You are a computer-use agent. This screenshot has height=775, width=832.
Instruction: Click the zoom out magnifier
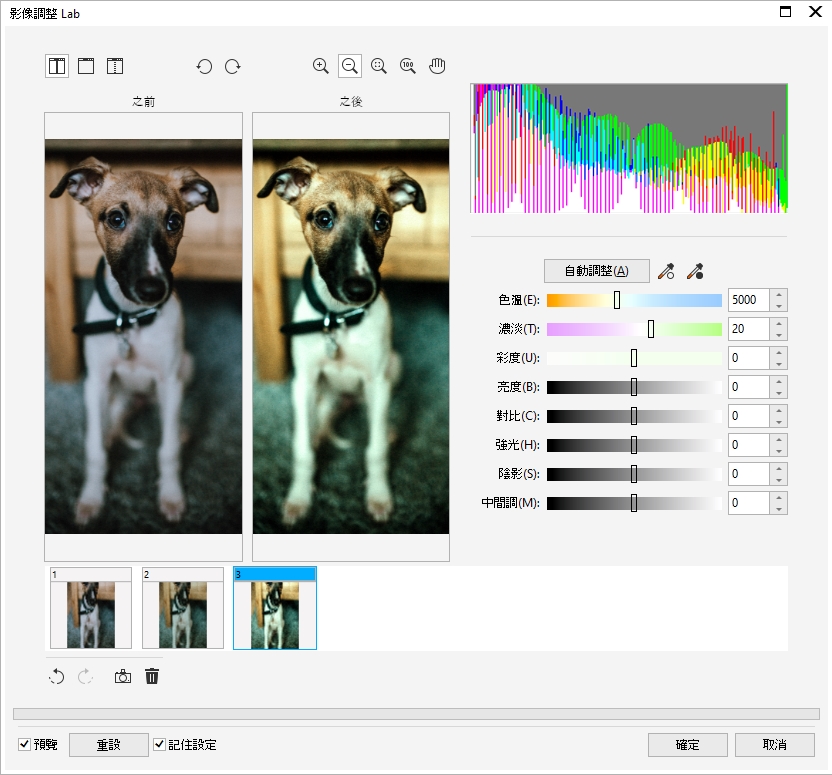pos(350,66)
